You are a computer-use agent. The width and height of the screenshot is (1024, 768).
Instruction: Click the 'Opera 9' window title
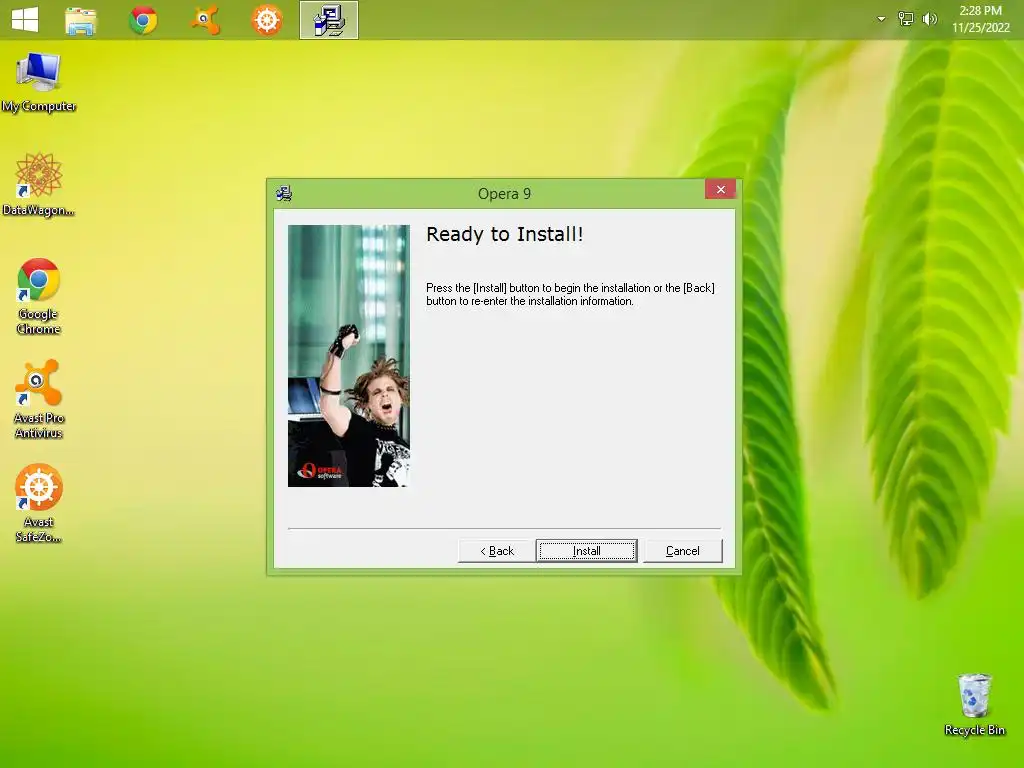504,194
